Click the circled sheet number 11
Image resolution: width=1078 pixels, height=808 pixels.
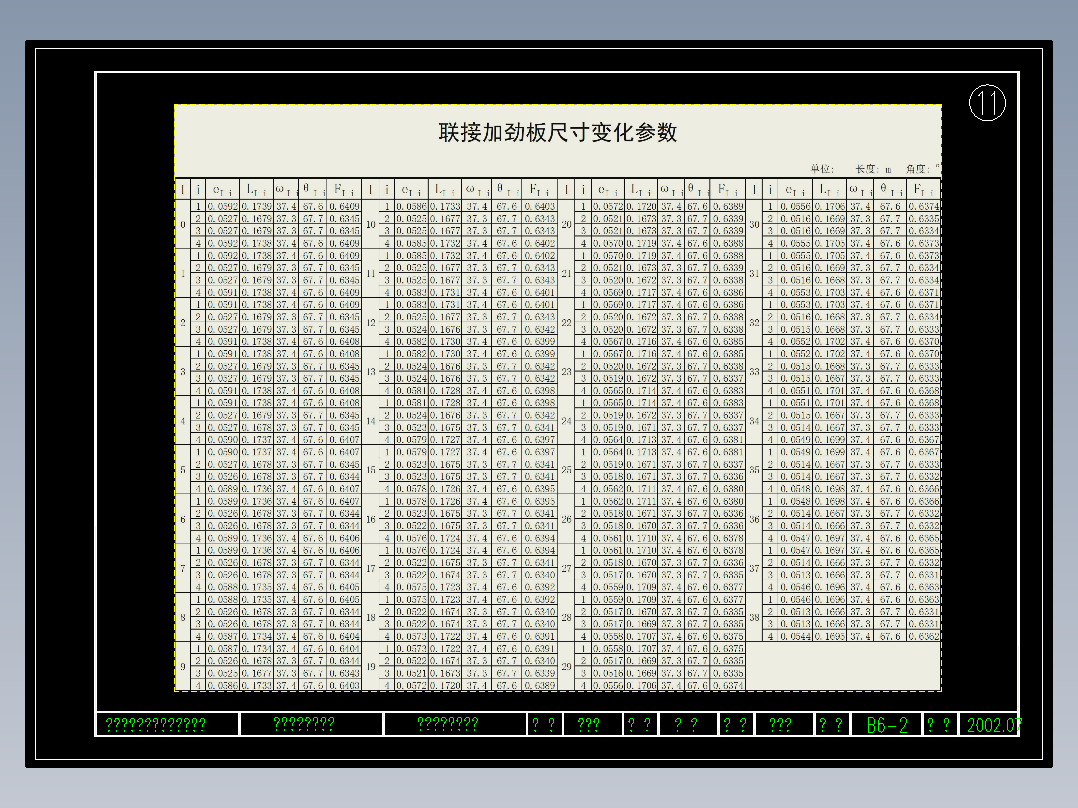pos(986,102)
